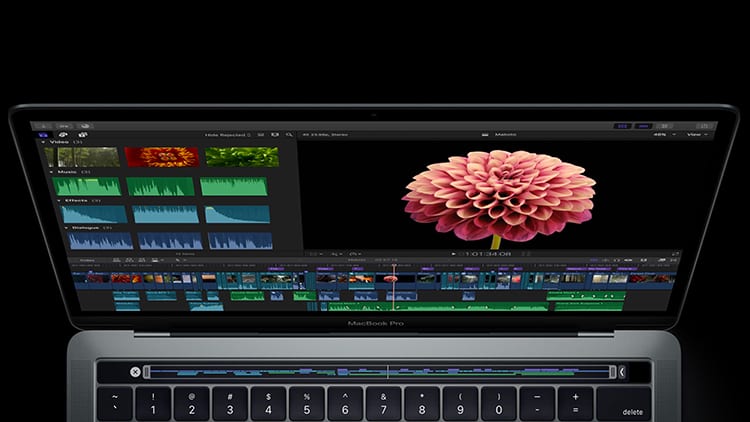Tap the Touch Bar right range handle
This screenshot has width=750, height=422.
point(612,372)
